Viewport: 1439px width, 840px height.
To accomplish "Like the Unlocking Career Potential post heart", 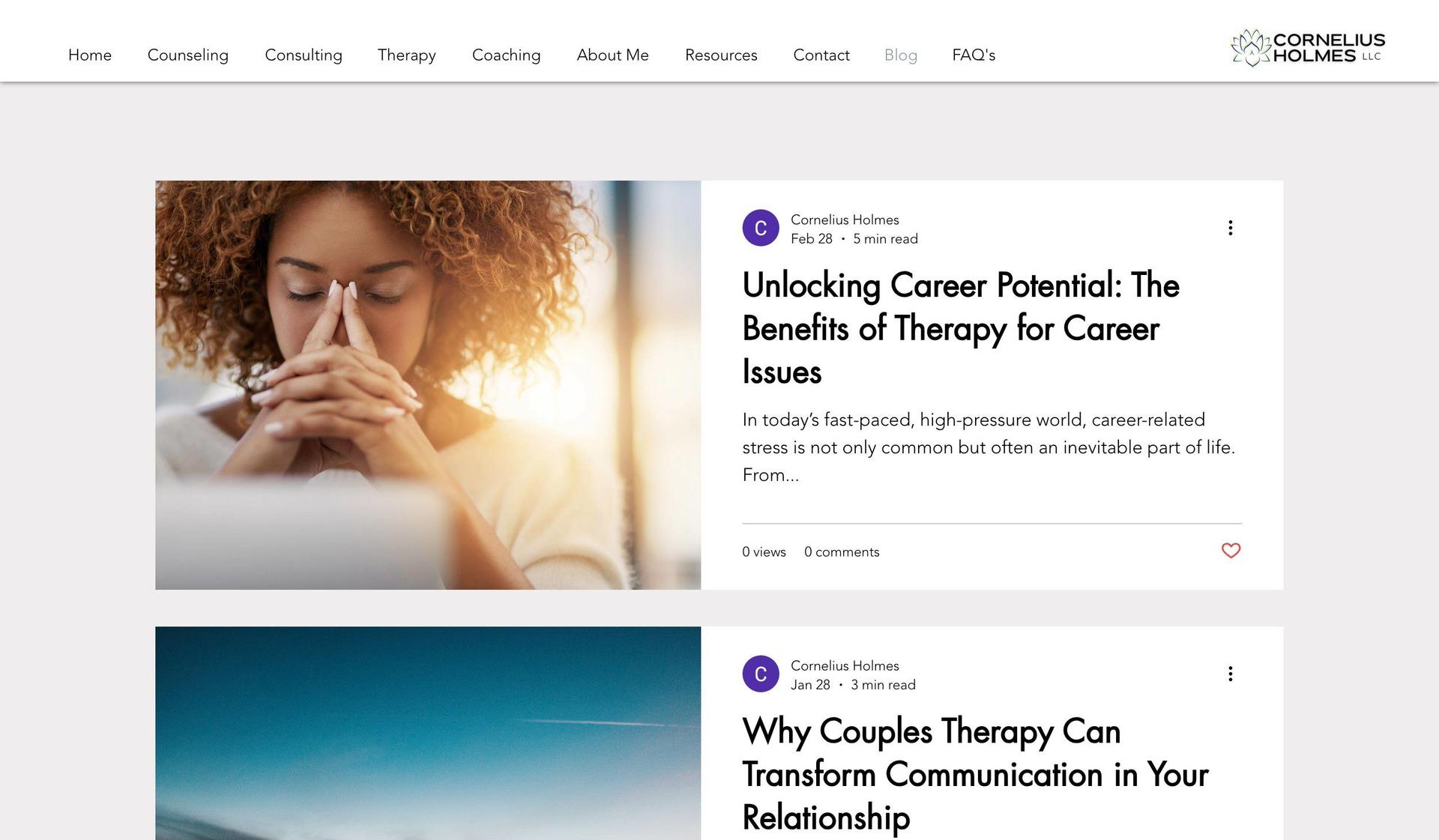I will pyautogui.click(x=1231, y=551).
